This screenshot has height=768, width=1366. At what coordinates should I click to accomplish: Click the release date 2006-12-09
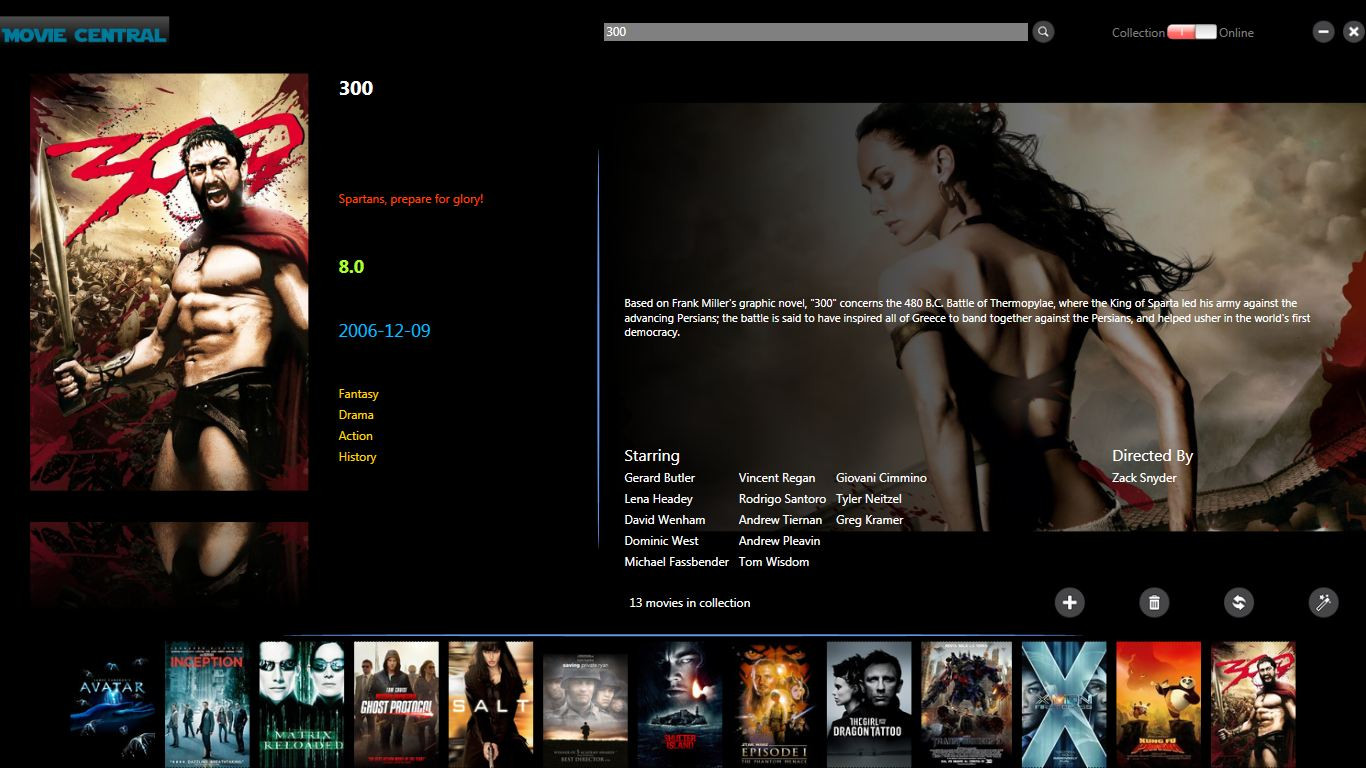click(384, 331)
